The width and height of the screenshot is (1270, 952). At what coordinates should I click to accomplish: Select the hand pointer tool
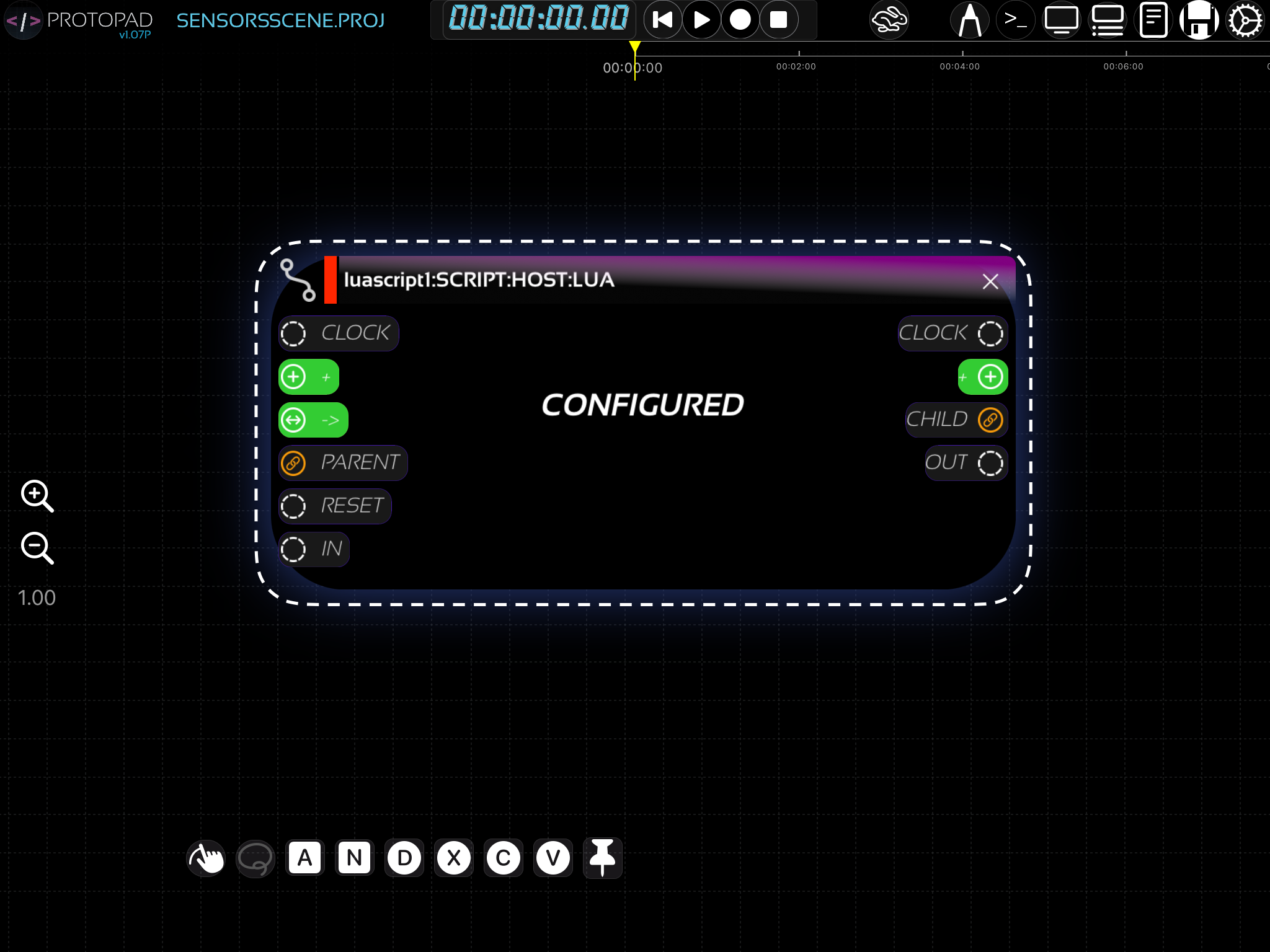pyautogui.click(x=206, y=858)
